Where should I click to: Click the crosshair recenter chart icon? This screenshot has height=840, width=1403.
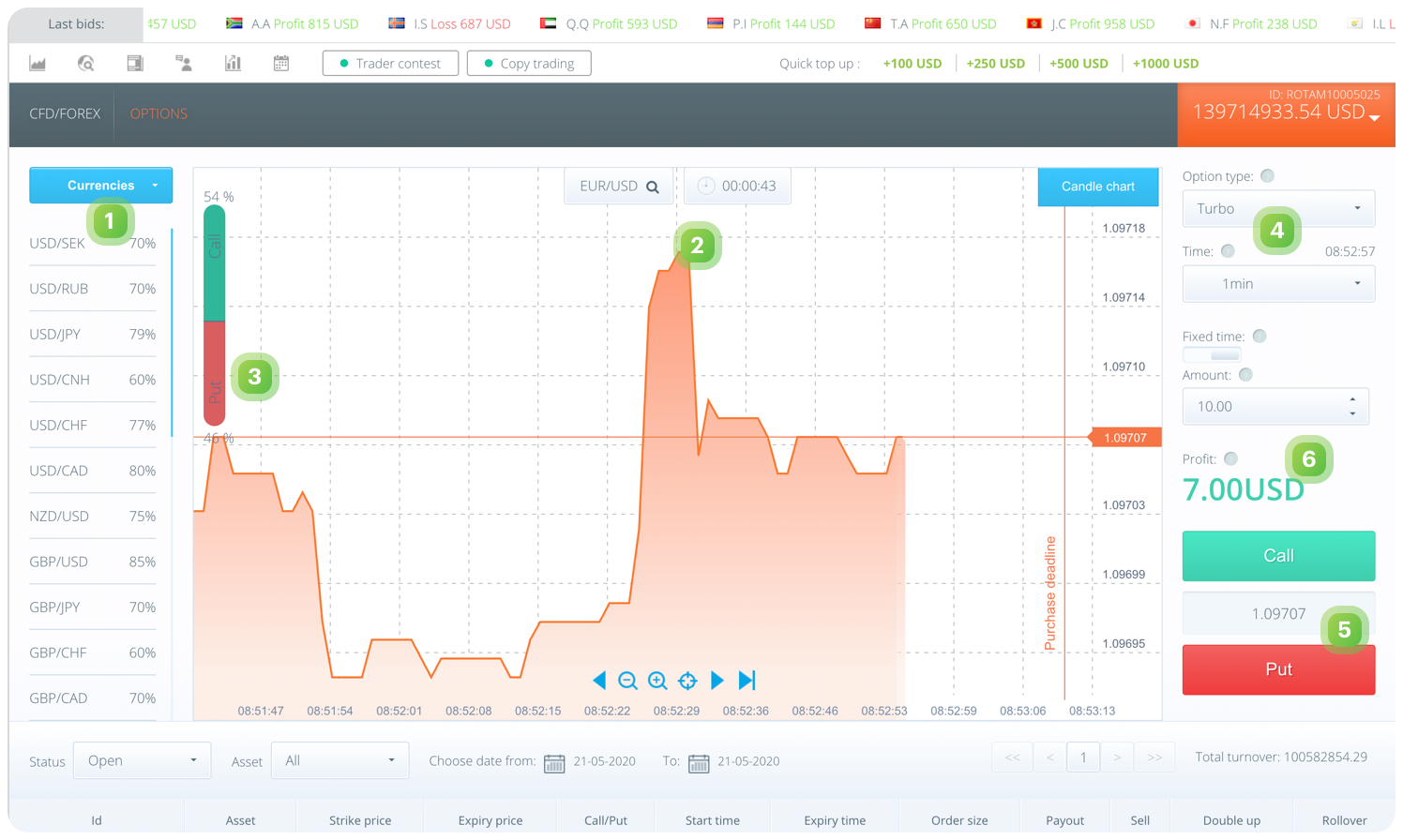pyautogui.click(x=687, y=681)
